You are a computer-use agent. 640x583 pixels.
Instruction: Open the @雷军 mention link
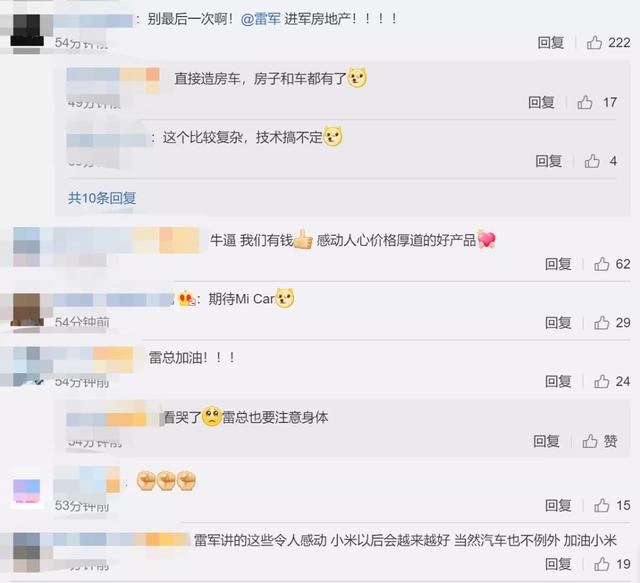pos(260,19)
